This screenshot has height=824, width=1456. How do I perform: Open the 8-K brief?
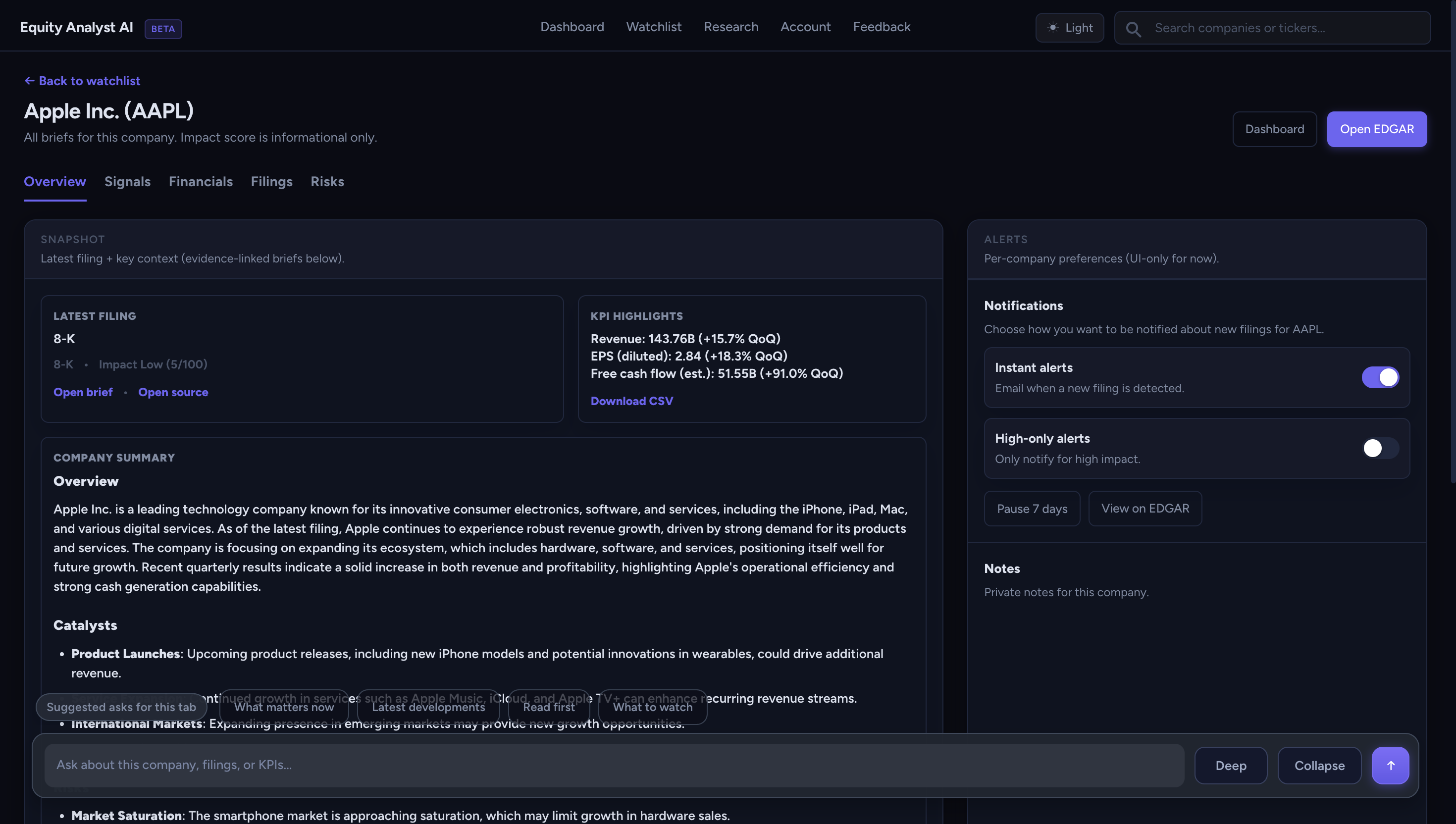tap(83, 392)
